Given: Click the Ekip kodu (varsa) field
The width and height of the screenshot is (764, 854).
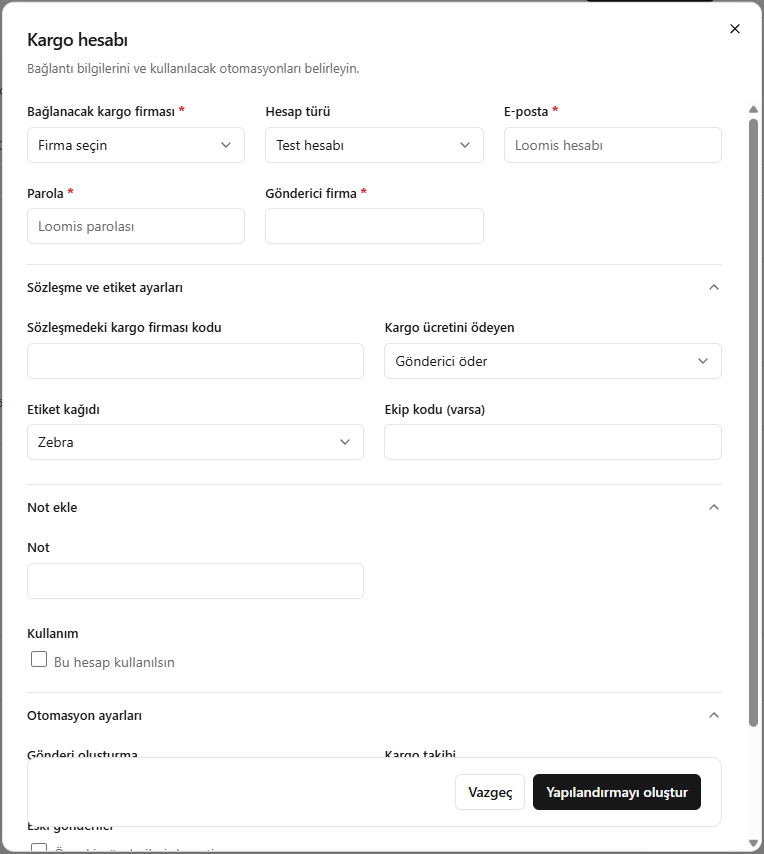Looking at the screenshot, I should [x=553, y=442].
